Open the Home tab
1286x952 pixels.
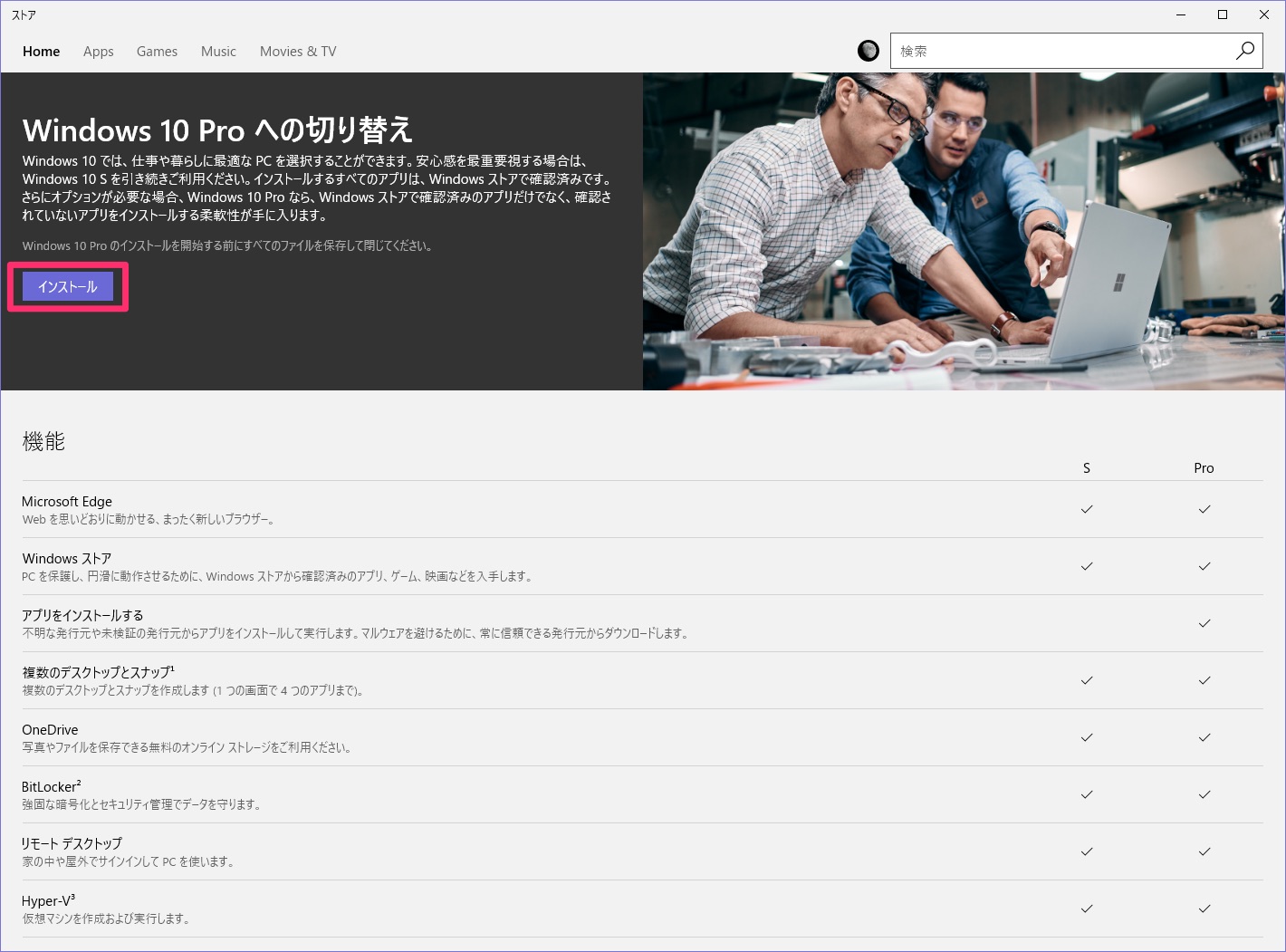click(41, 52)
